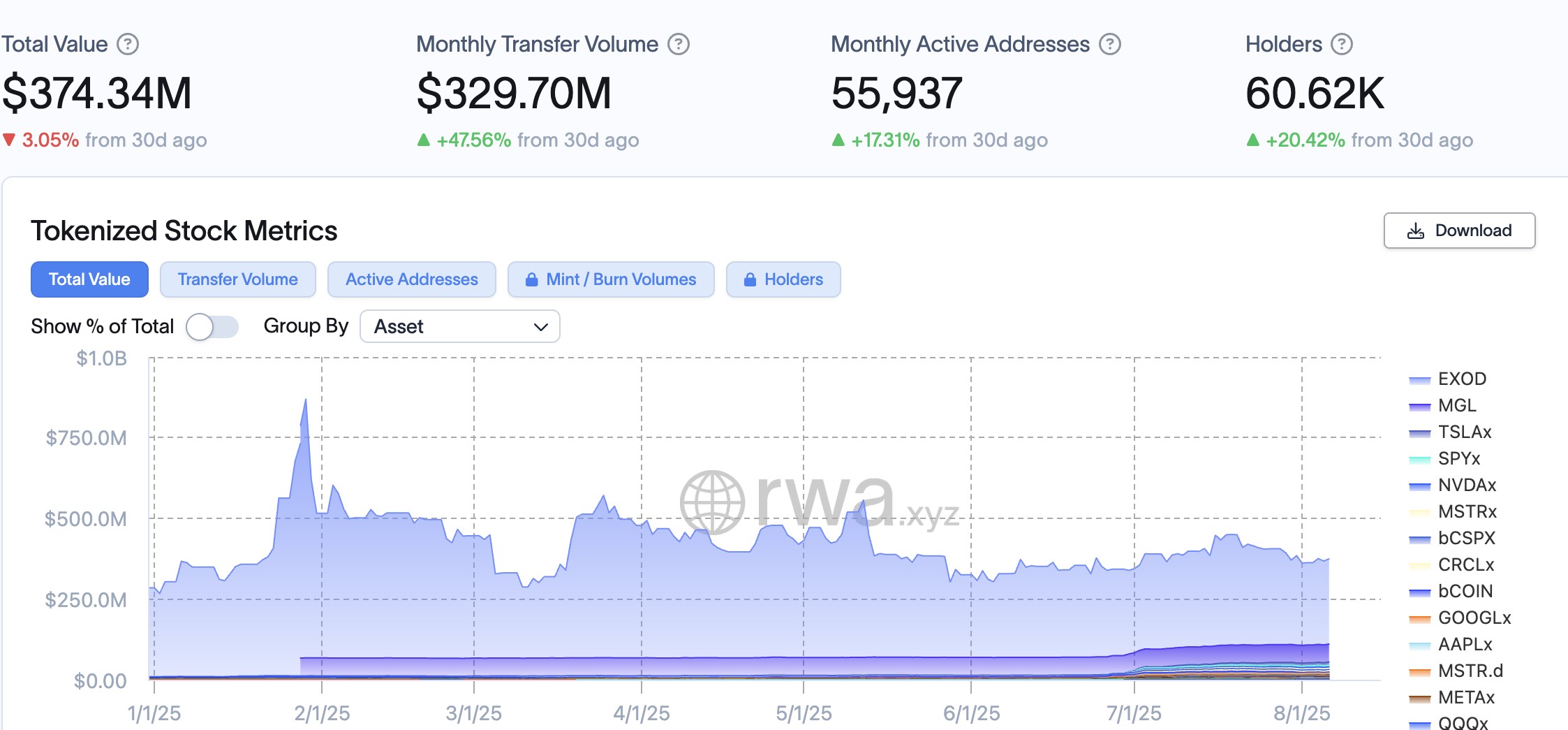Toggle EXOD series in chart legend
The image size is (1568, 730).
pyautogui.click(x=1449, y=379)
